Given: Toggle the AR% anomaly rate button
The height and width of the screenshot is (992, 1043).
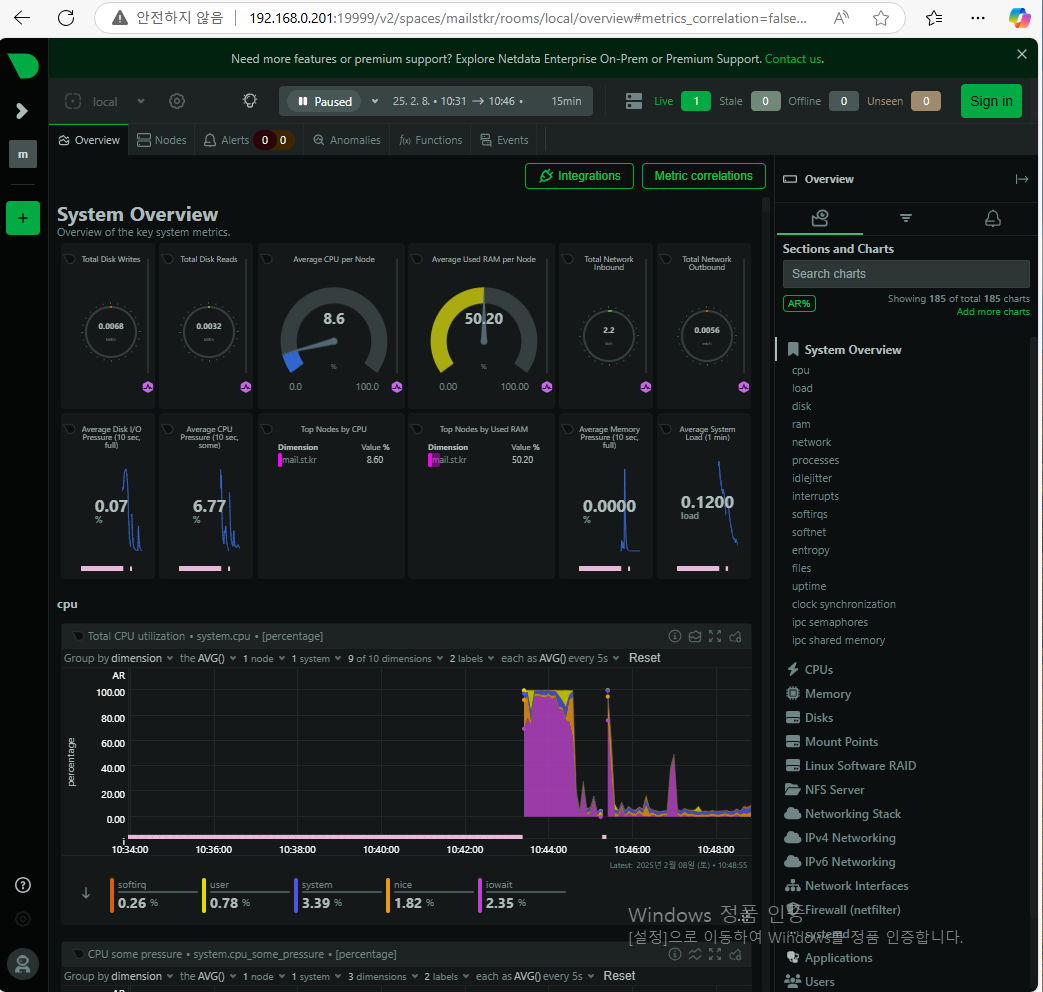Looking at the screenshot, I should click(x=799, y=303).
